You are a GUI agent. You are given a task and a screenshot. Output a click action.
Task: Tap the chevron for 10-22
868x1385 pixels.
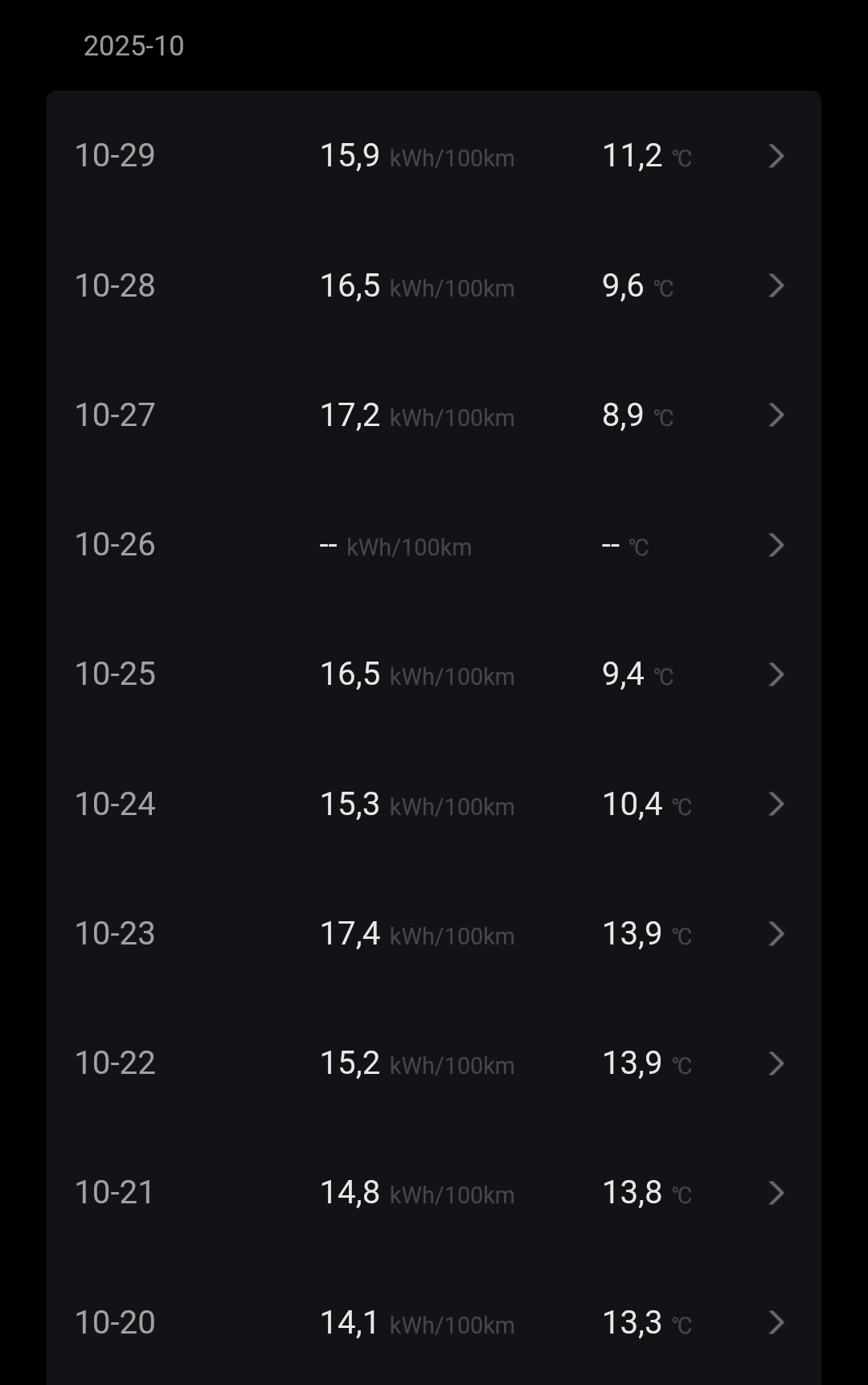(776, 1063)
